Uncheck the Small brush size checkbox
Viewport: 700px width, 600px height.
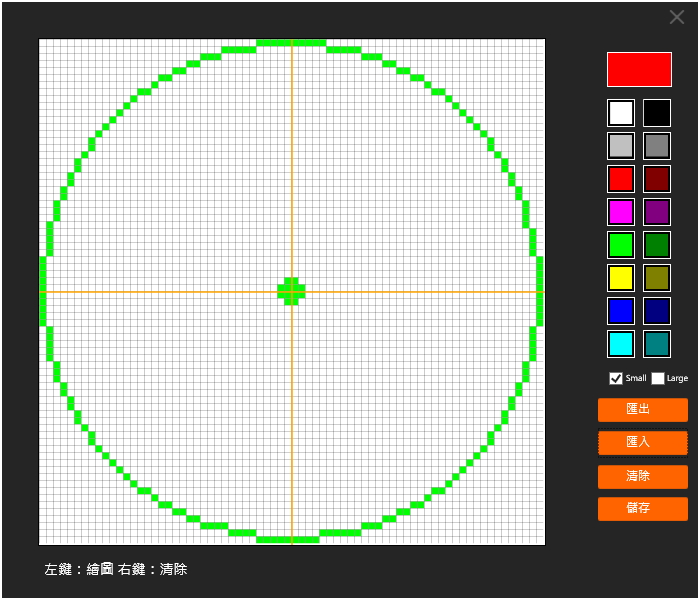point(616,378)
